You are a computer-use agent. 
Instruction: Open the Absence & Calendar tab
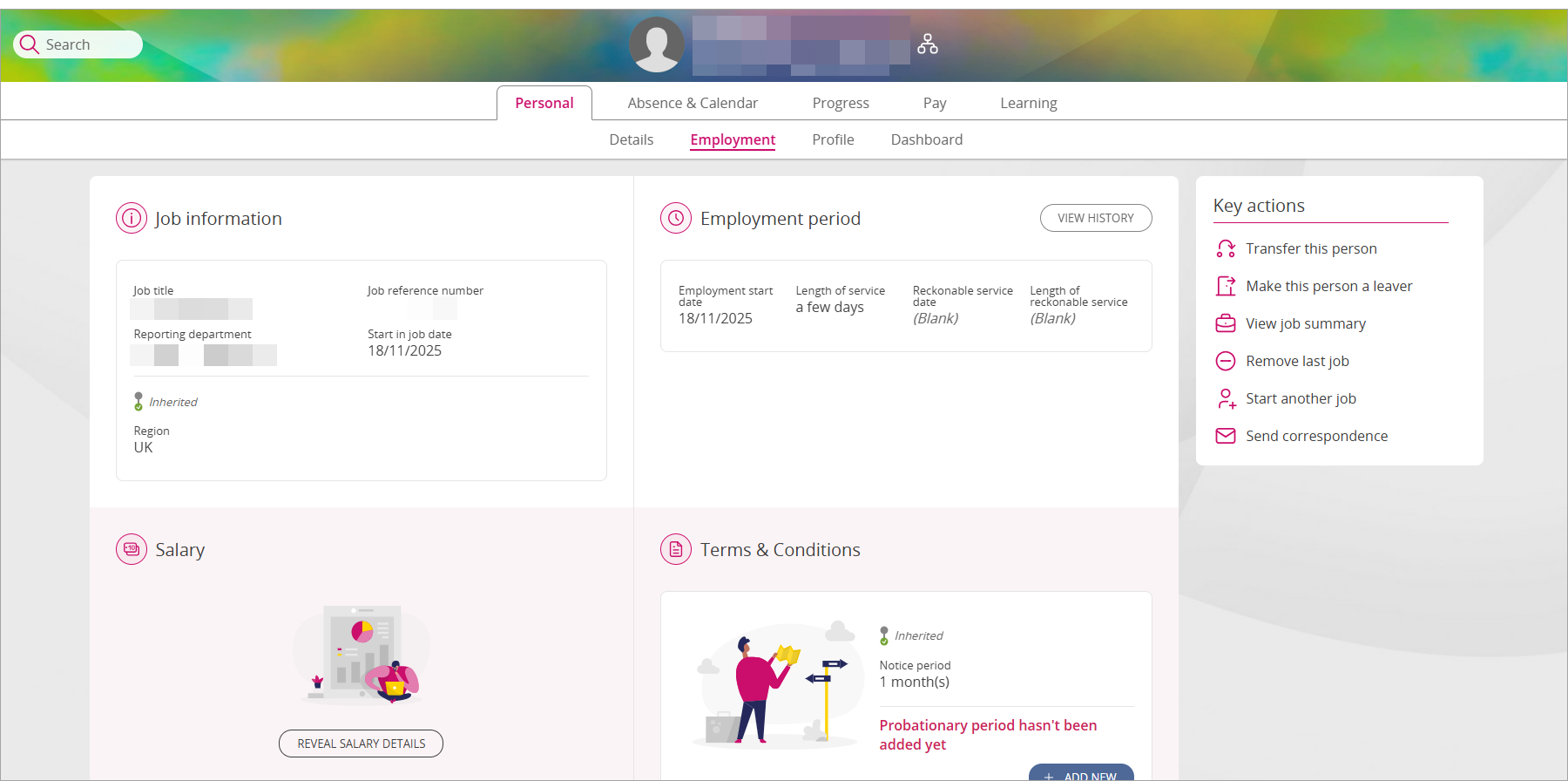tap(693, 103)
